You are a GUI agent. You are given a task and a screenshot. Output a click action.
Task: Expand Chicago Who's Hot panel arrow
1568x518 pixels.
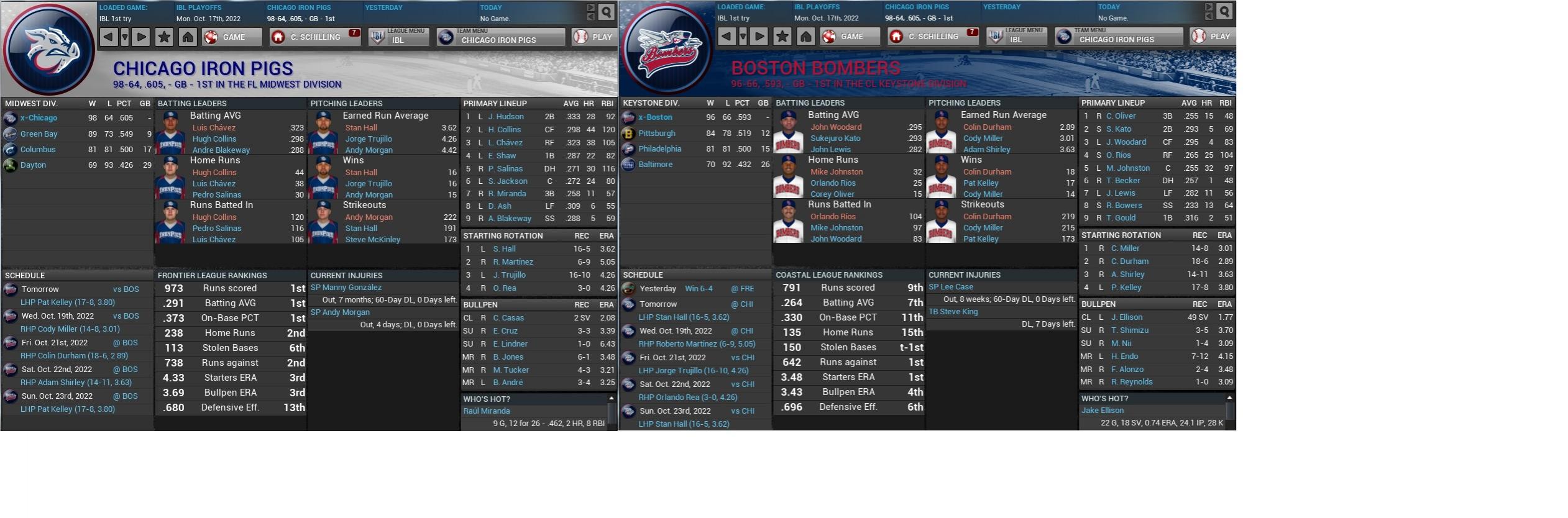click(612, 398)
